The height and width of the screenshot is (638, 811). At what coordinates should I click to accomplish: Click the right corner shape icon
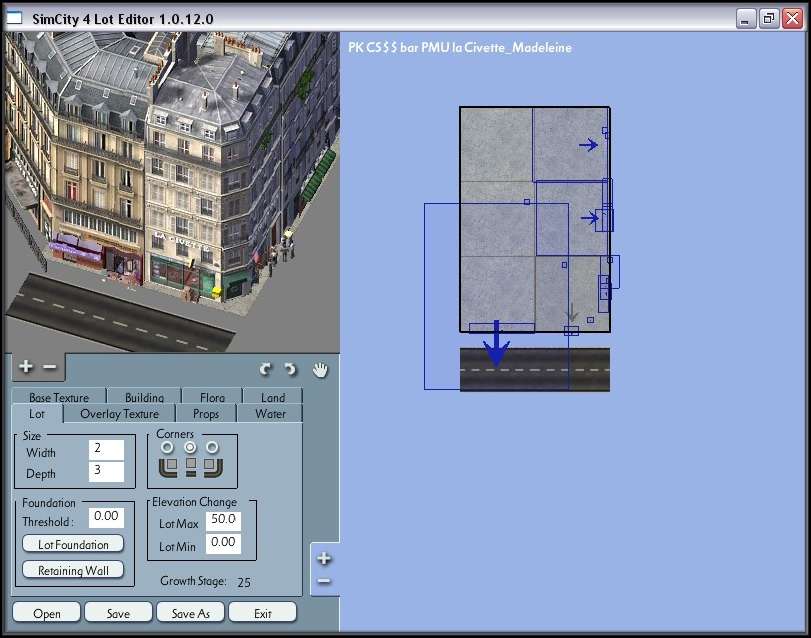[x=213, y=466]
